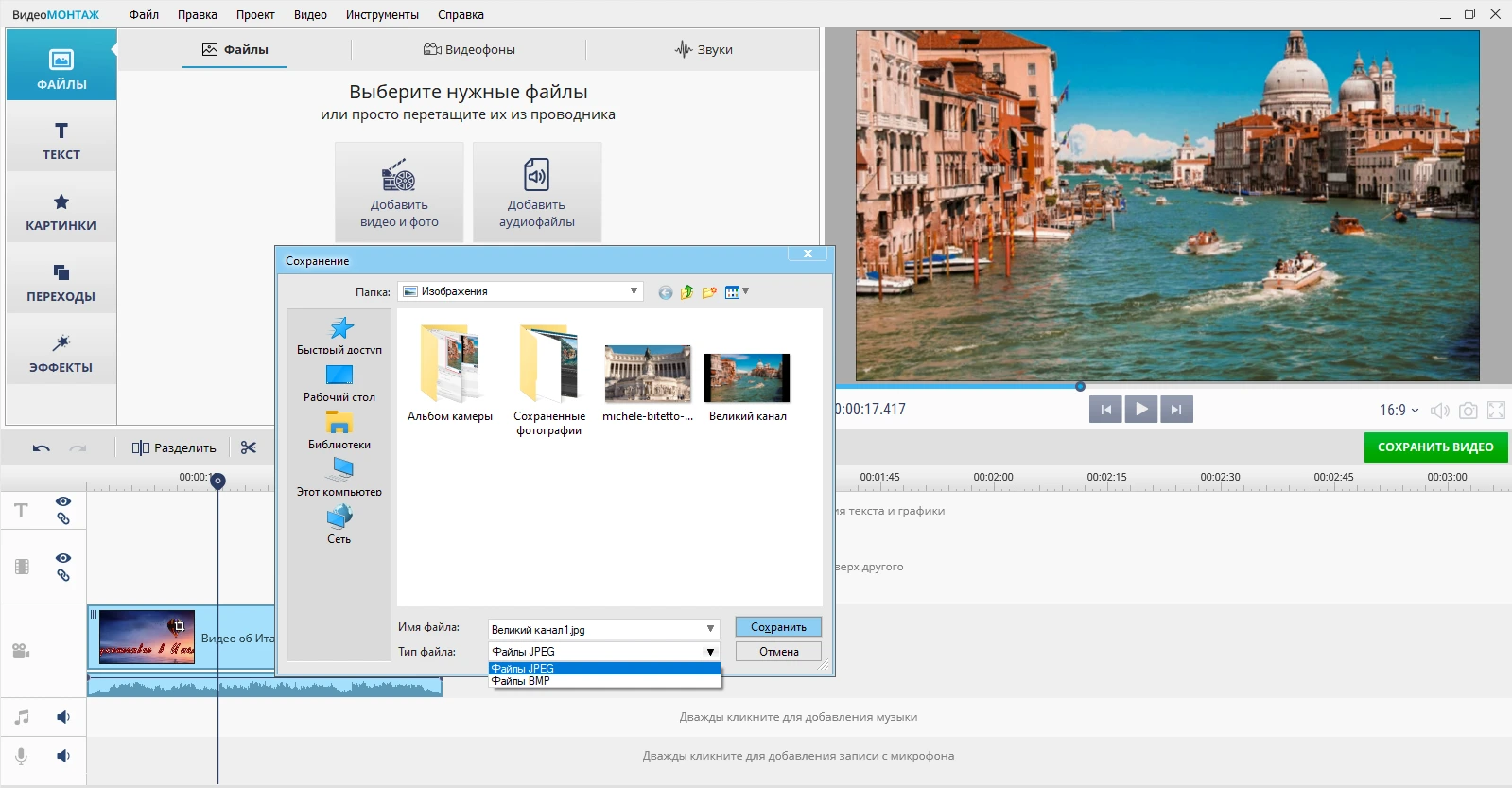Open the 16:9 aspect ratio dropdown
The width and height of the screenshot is (1512, 788).
pyautogui.click(x=1399, y=410)
